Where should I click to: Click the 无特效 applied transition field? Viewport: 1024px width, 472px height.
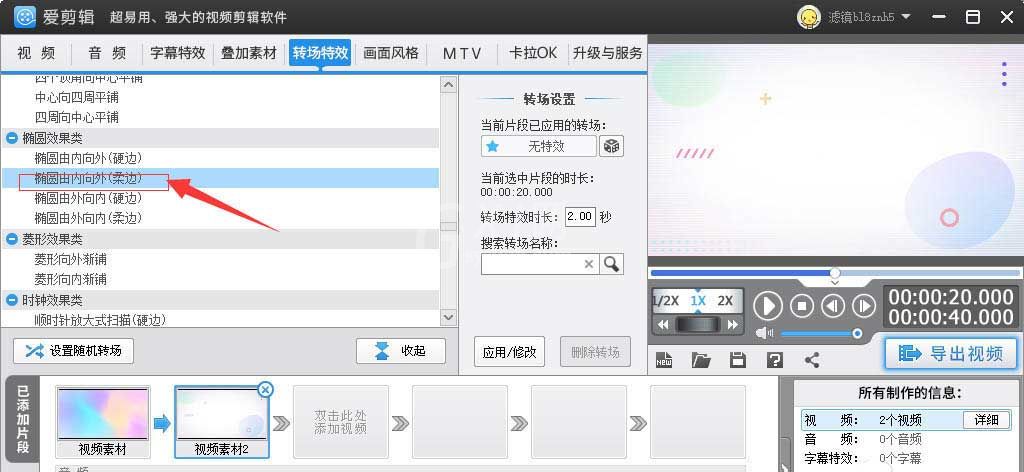539,146
